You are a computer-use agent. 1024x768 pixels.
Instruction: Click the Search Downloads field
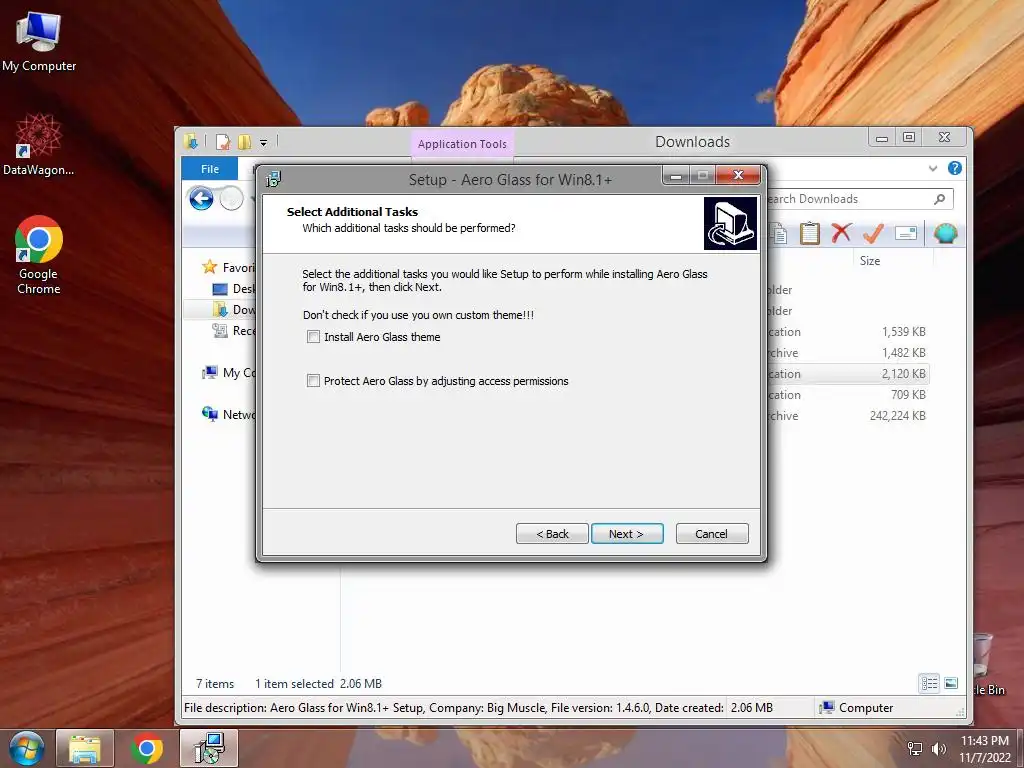849,199
